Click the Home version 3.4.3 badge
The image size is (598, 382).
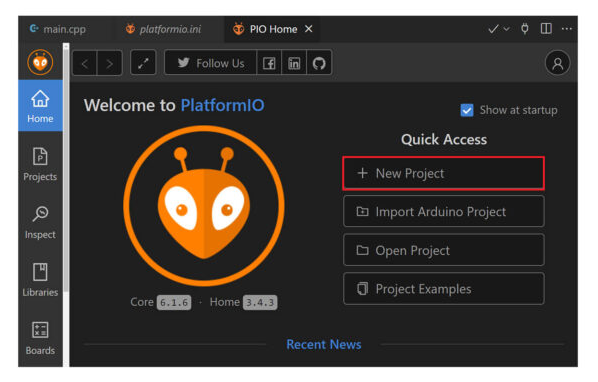[260, 302]
